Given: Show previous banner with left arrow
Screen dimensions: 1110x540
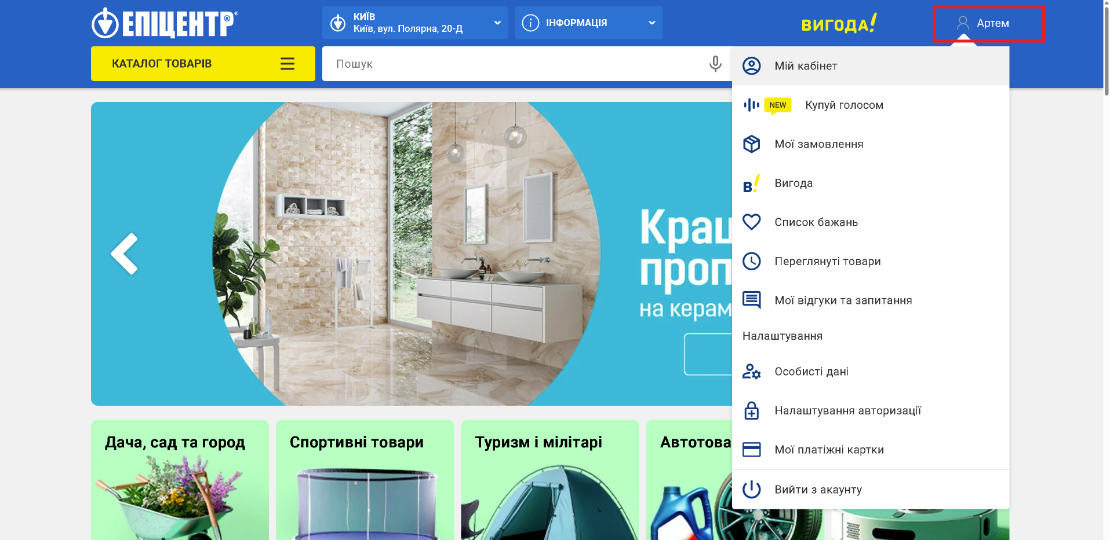Looking at the screenshot, I should 125,253.
